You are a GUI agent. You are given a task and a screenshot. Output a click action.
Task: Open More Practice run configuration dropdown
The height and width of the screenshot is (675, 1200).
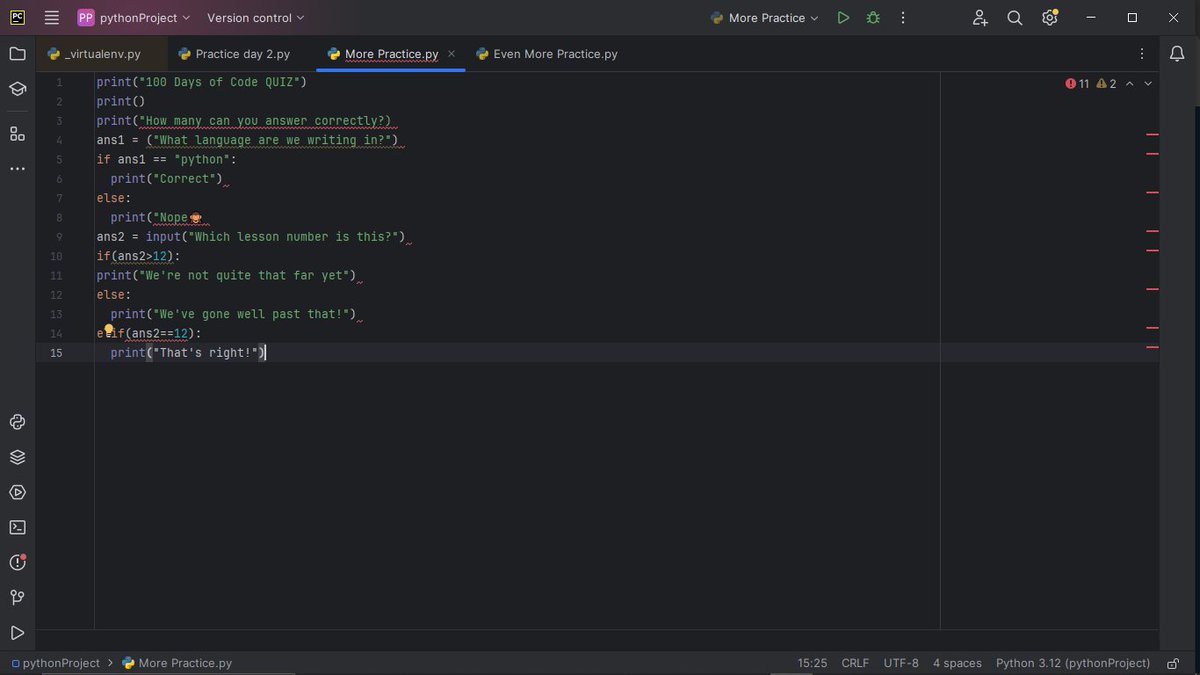(x=765, y=18)
